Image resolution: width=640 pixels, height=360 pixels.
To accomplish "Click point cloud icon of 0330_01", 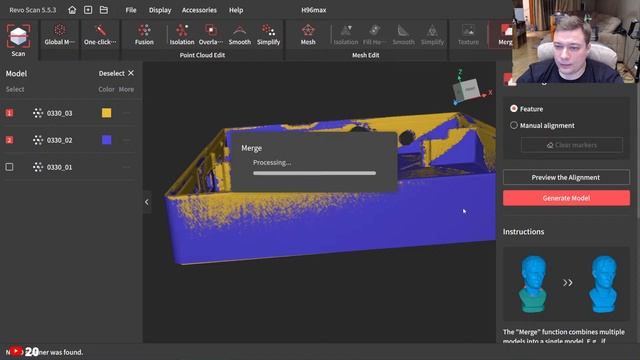I will 38,167.
